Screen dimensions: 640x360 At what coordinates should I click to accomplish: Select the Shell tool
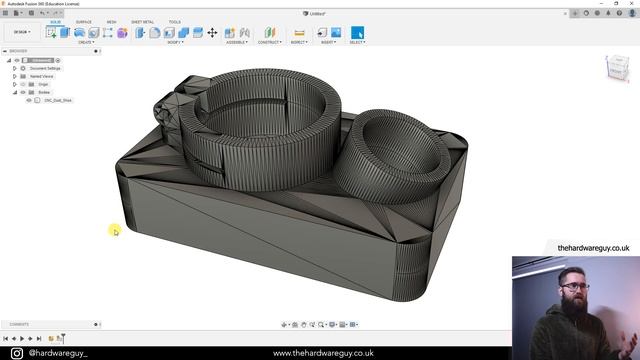tap(169, 33)
